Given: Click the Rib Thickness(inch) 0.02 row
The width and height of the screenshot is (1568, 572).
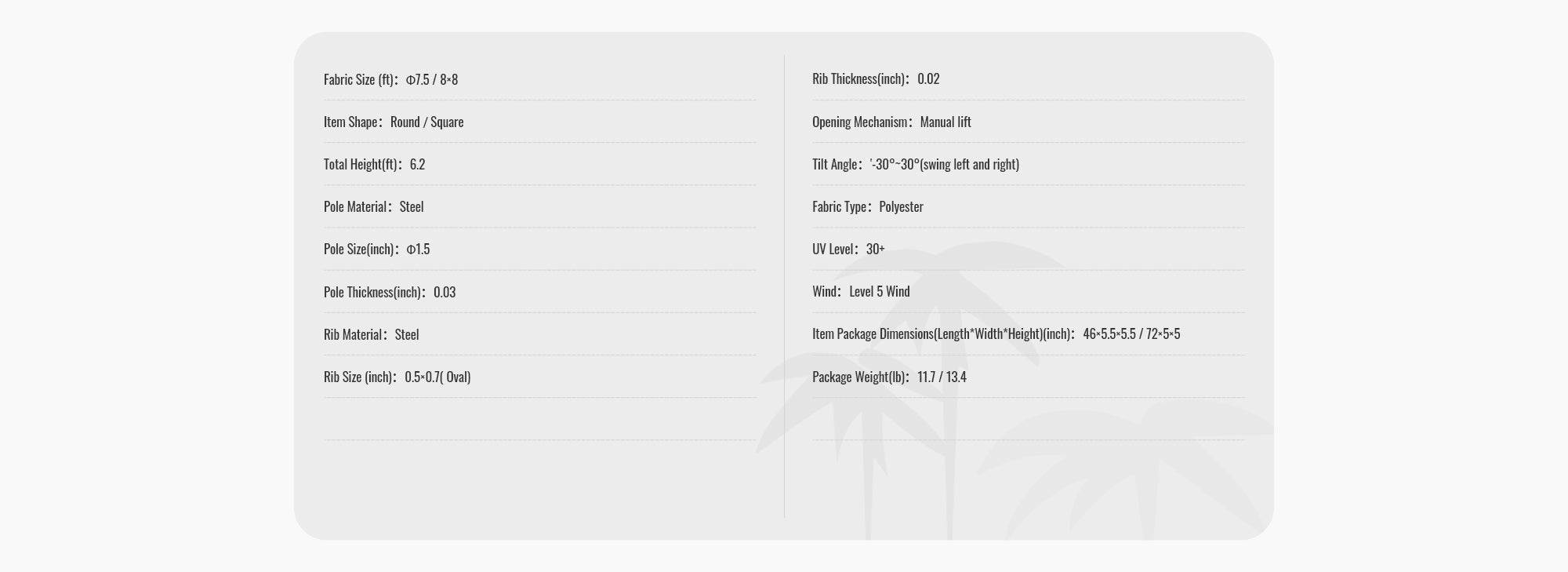Looking at the screenshot, I should (x=876, y=78).
